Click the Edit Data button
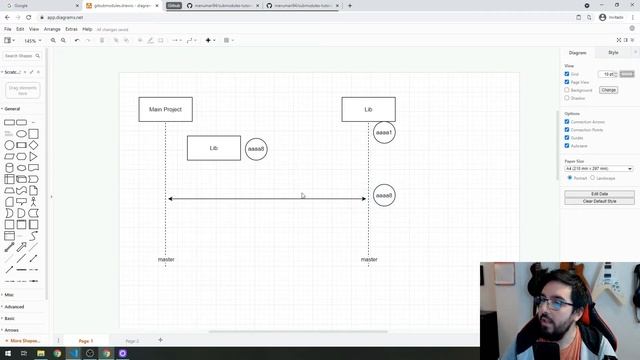Image resolution: width=640 pixels, height=360 pixels. tap(599, 194)
